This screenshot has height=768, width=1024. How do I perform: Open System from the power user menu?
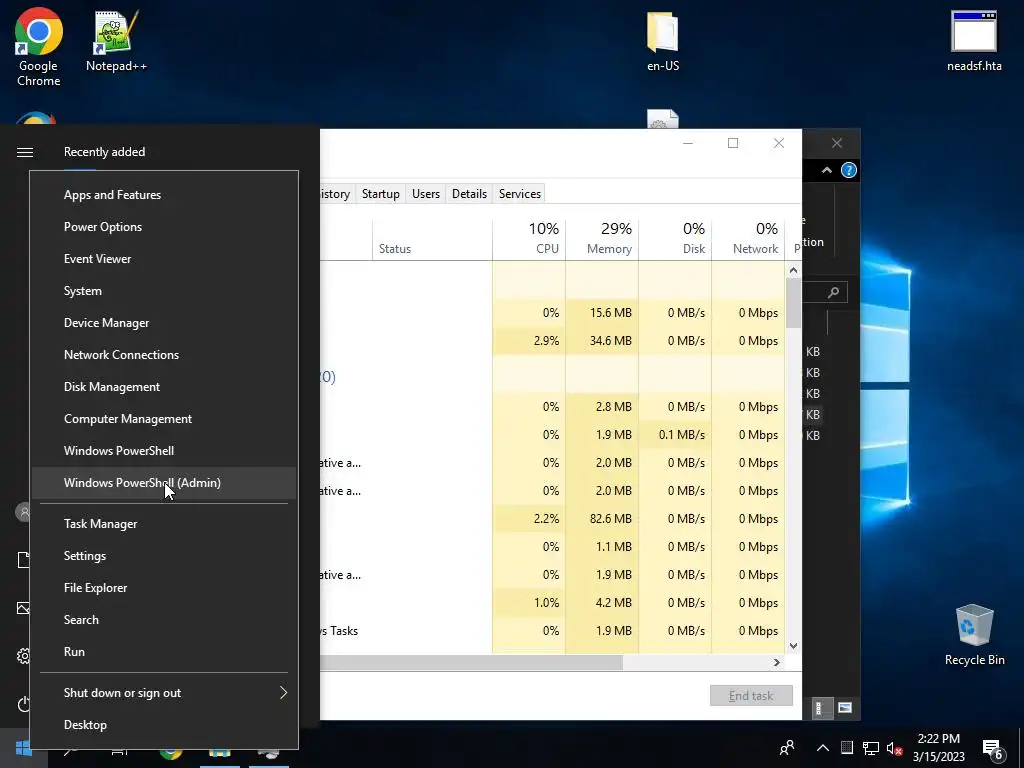tap(164, 291)
